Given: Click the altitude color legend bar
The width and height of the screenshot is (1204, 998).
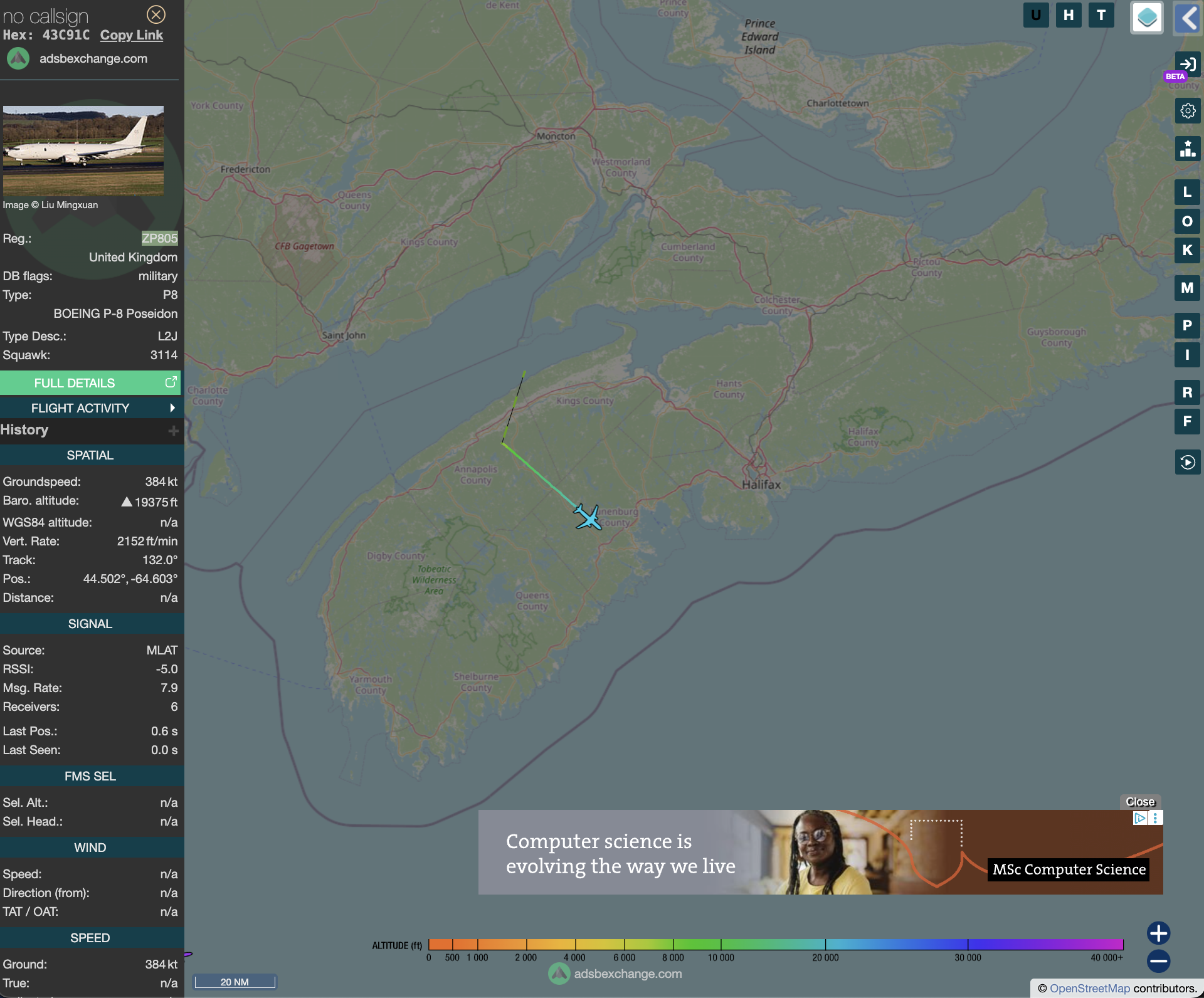Looking at the screenshot, I should [x=776, y=944].
